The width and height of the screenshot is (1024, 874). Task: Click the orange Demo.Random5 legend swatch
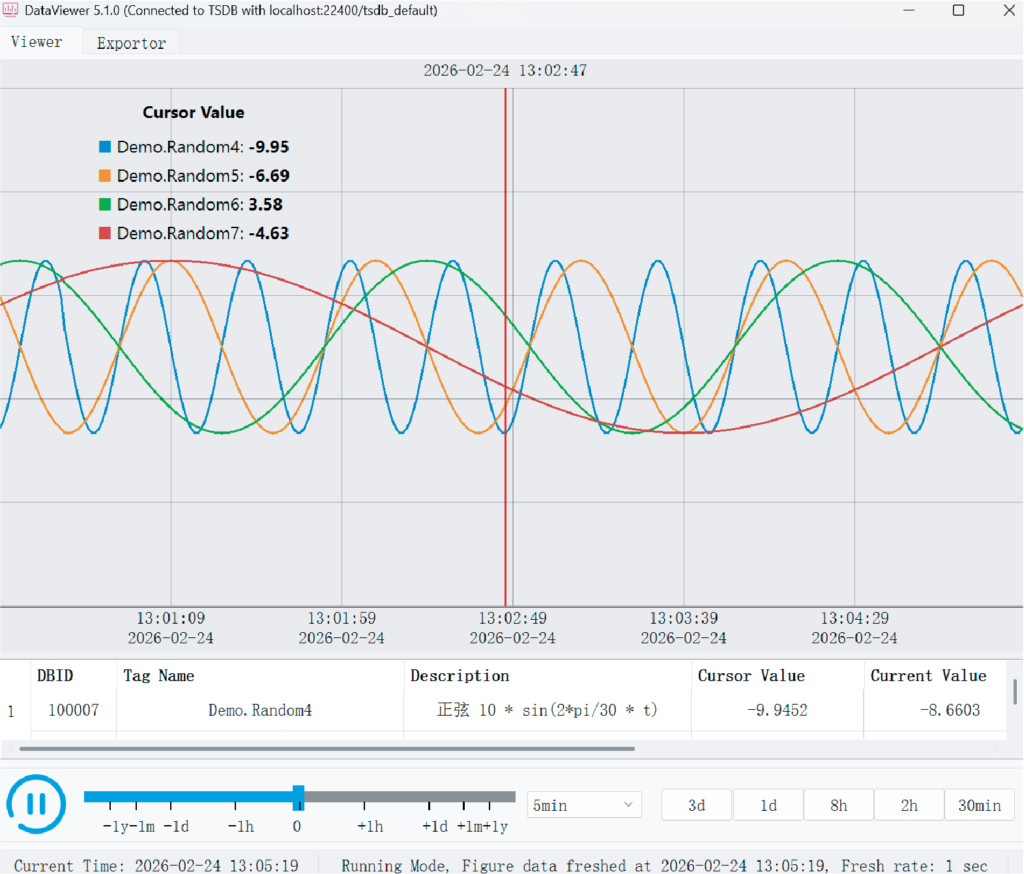click(104, 176)
